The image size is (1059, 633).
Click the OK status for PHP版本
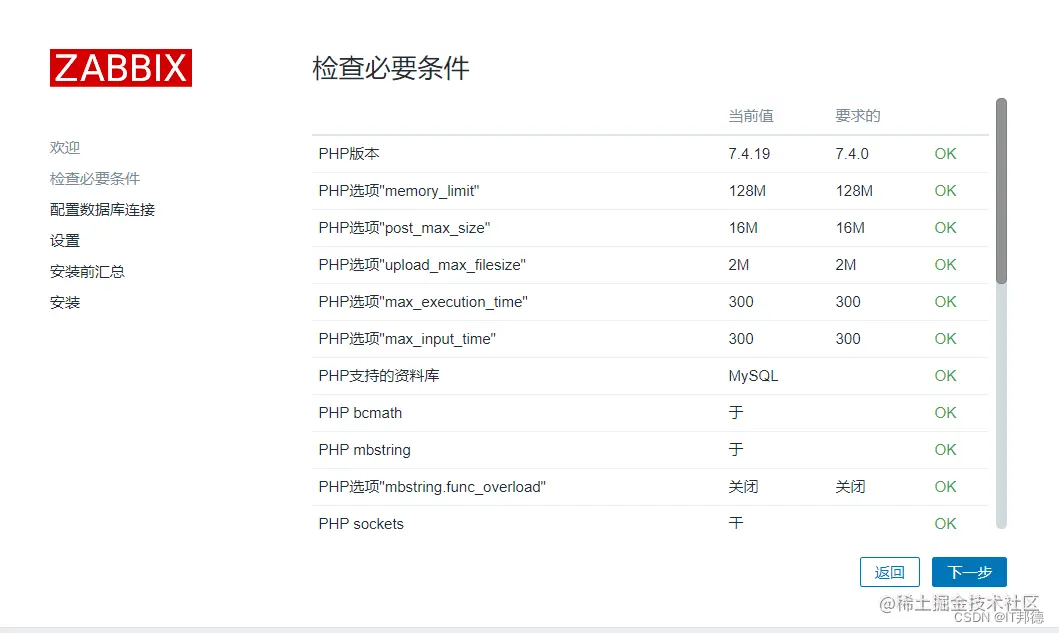point(945,154)
